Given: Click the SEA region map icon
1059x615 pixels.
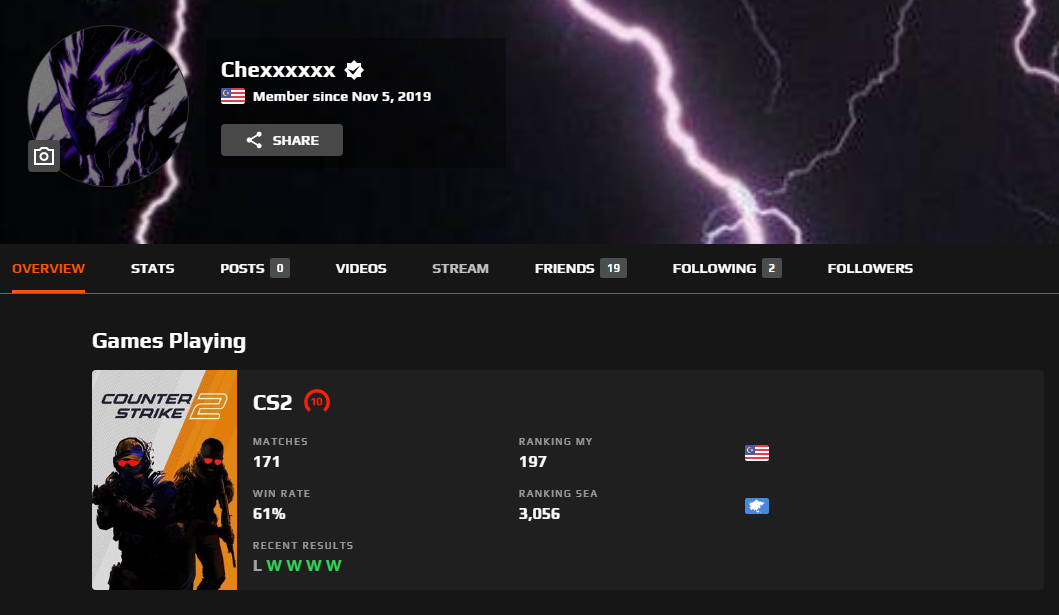Looking at the screenshot, I should pos(756,506).
